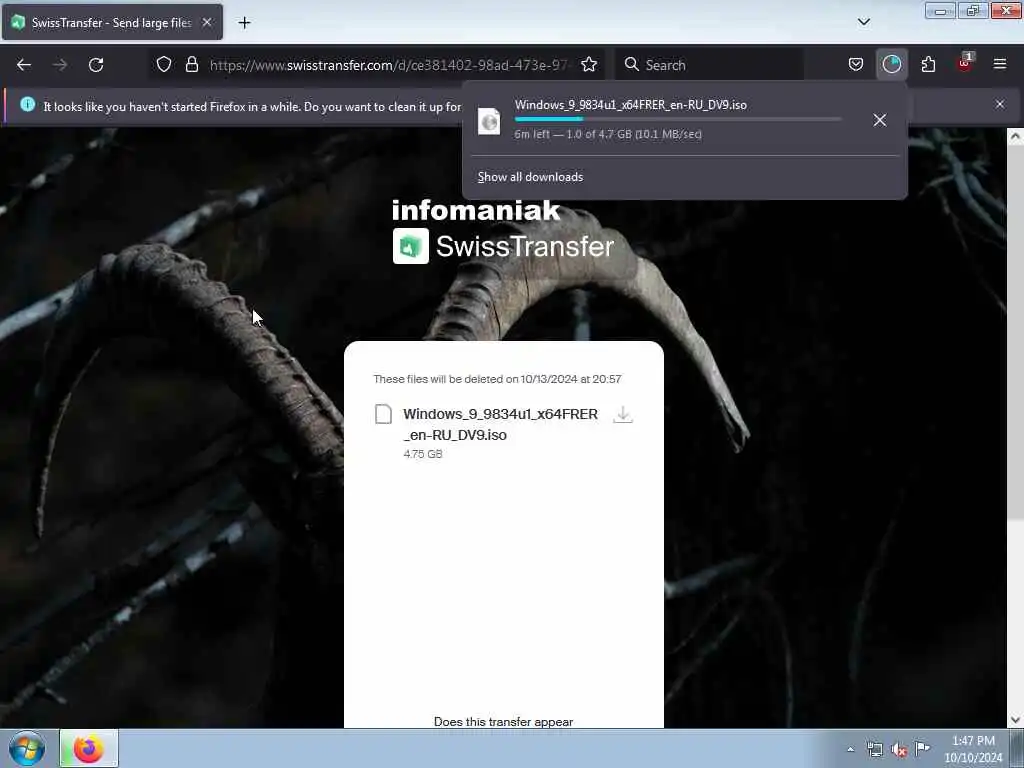Click the vertical scrollbar thumb
The width and height of the screenshot is (1024, 768).
1015,332
